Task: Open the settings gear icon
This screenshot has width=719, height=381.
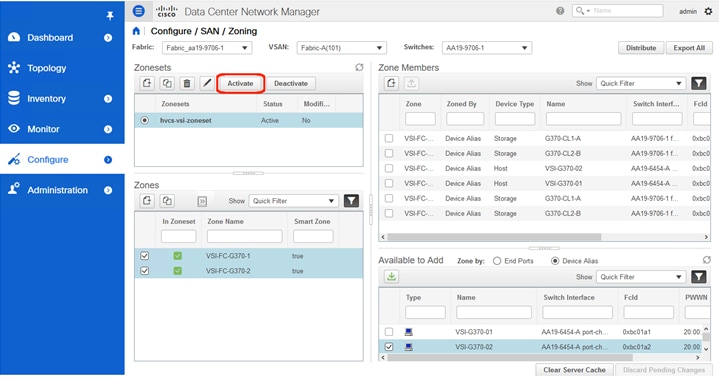Action: [x=708, y=11]
